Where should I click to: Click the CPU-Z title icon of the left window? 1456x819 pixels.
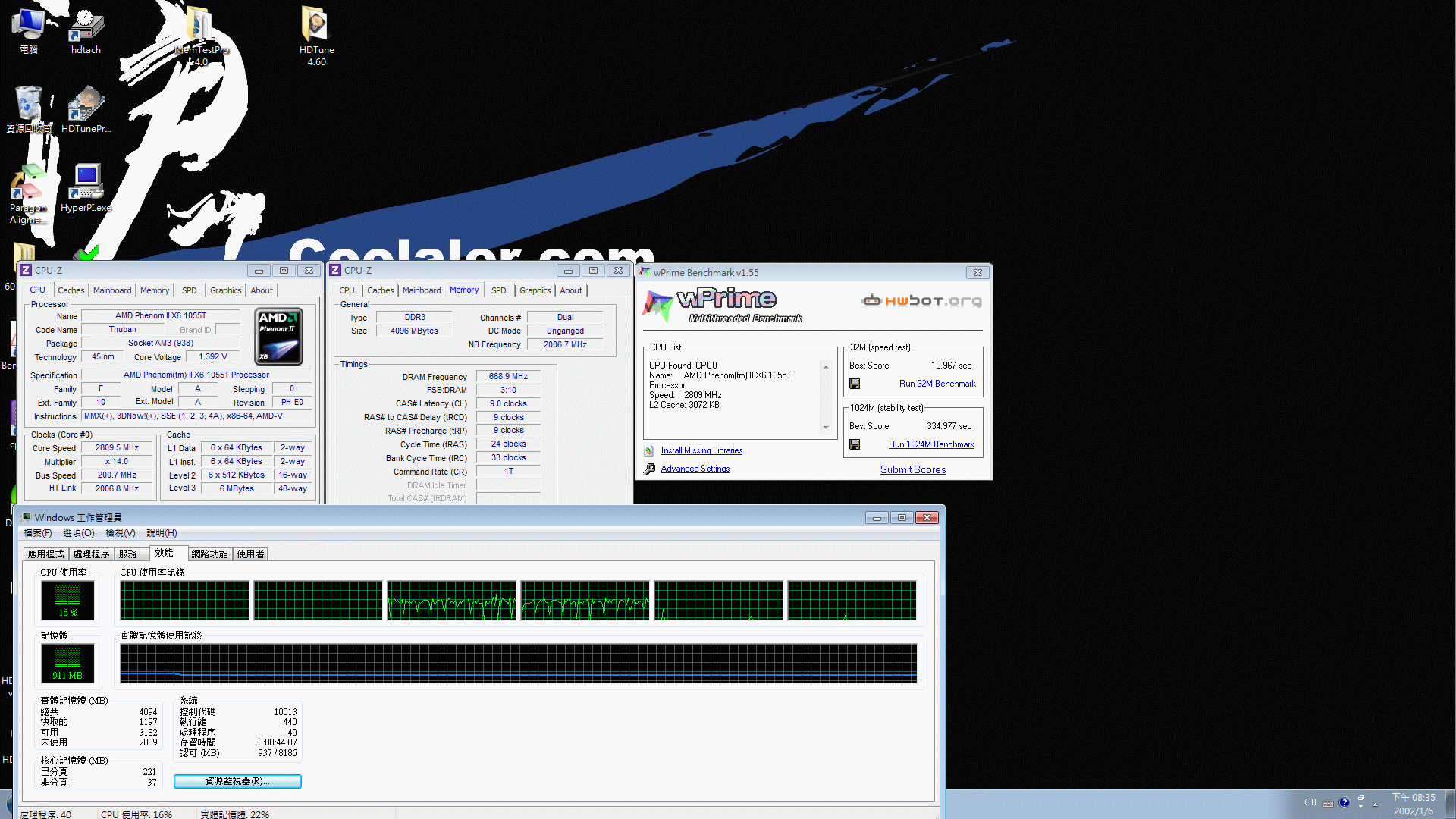pos(26,270)
